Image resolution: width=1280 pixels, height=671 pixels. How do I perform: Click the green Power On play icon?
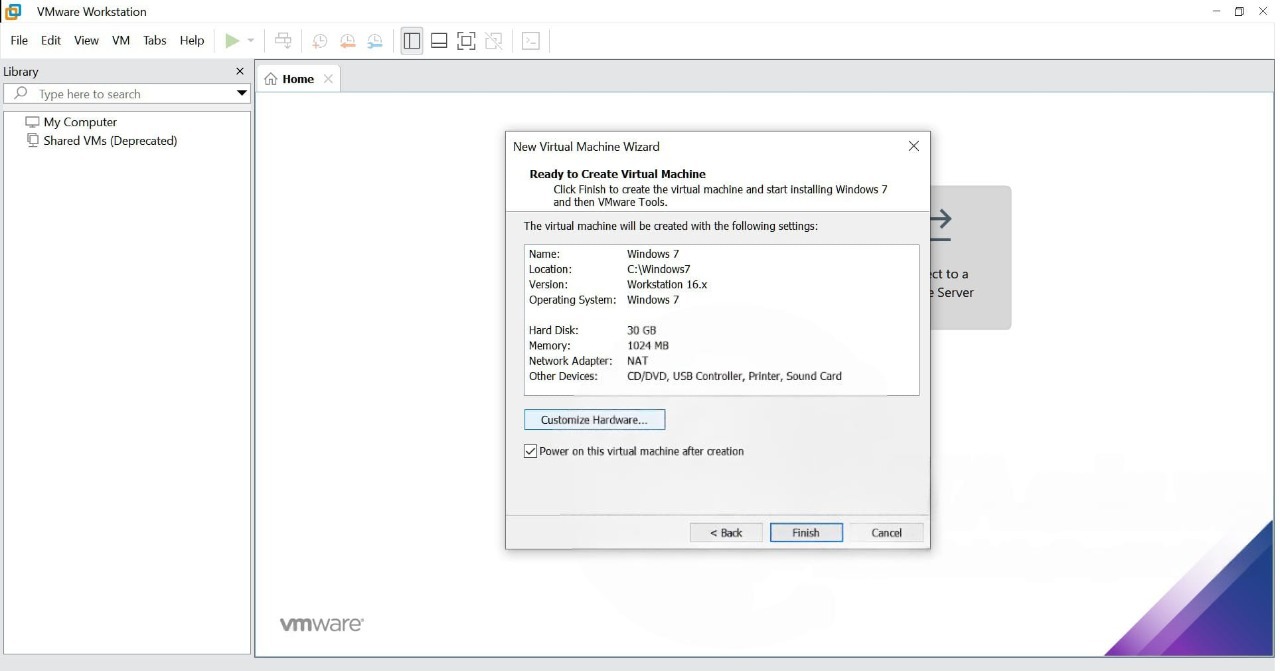pyautogui.click(x=232, y=41)
